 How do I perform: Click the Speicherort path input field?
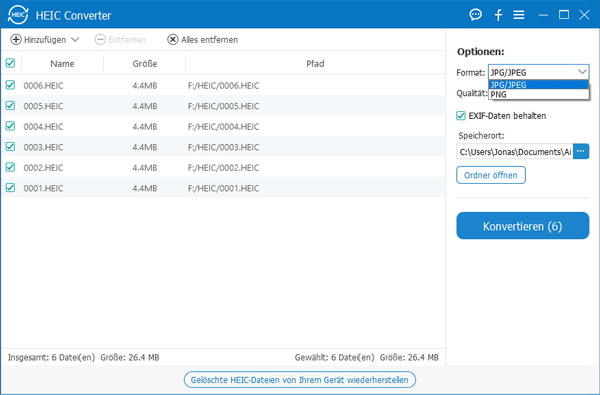pos(515,152)
